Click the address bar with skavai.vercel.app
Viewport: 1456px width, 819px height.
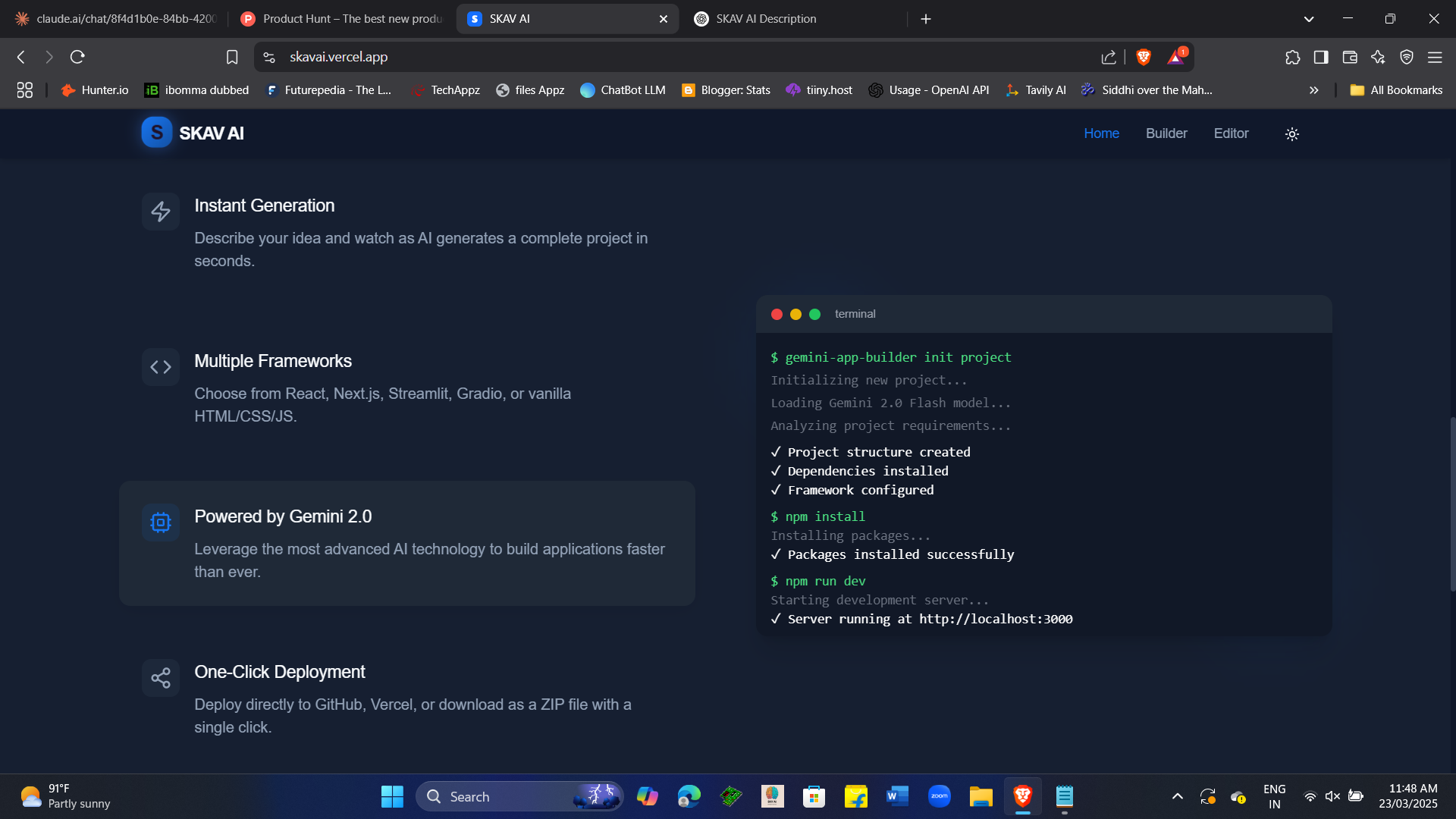(682, 57)
